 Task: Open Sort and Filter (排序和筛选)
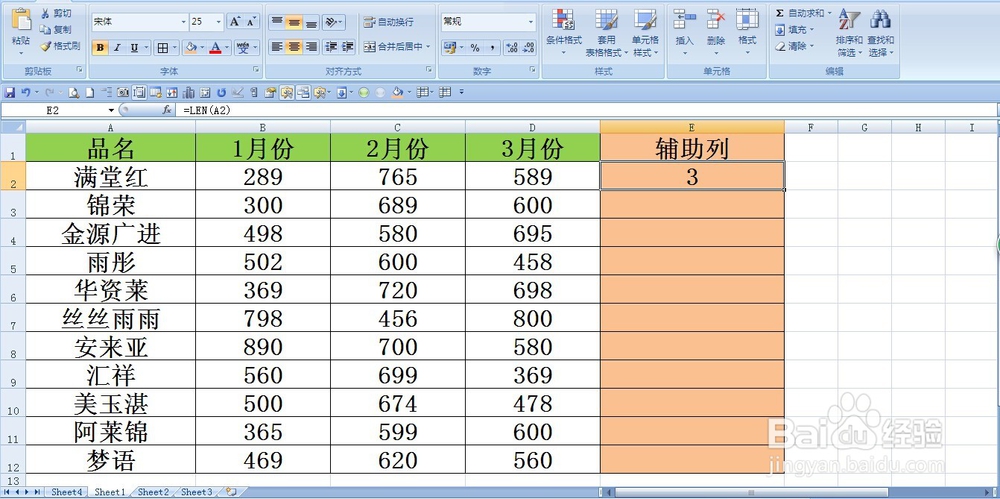point(849,32)
